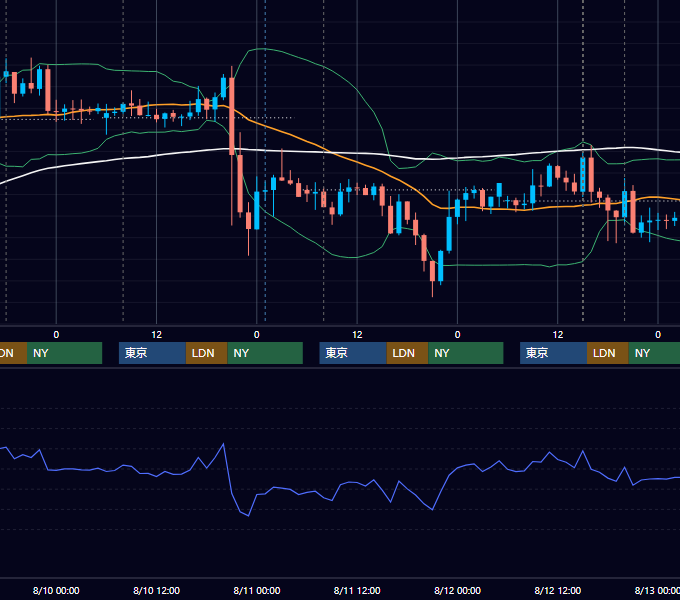
Task: Click the 8/10 12:00 date label
Action: pyautogui.click(x=156, y=590)
